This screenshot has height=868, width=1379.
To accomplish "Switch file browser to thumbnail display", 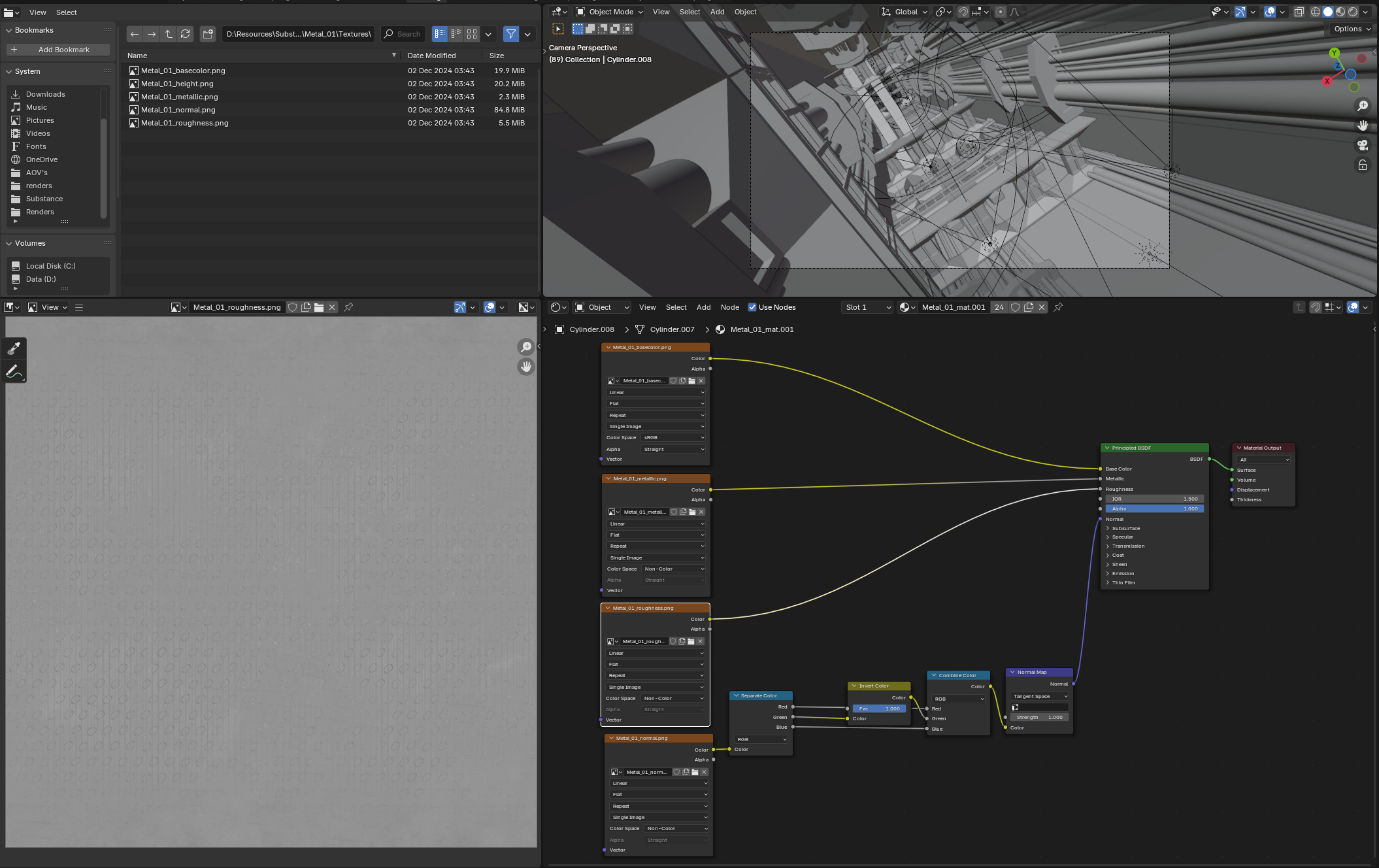I will [x=472, y=33].
